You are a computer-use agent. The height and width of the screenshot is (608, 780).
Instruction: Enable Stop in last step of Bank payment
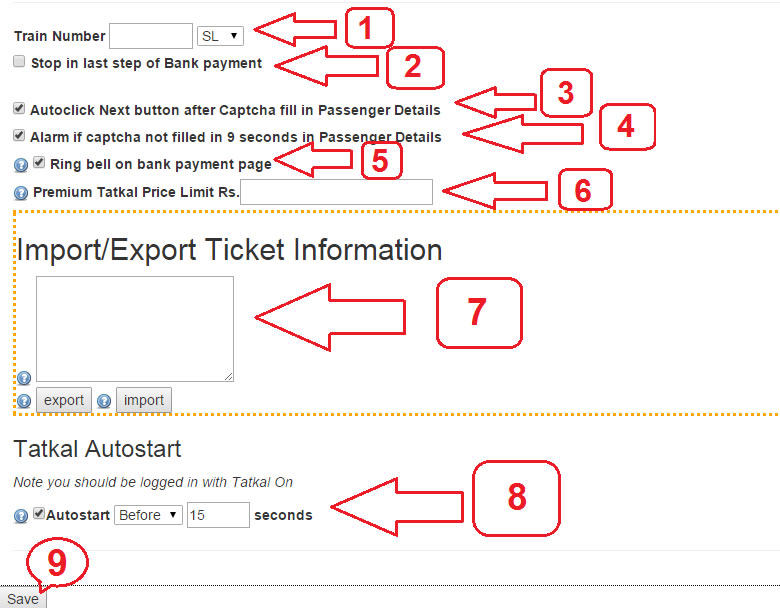tap(19, 61)
